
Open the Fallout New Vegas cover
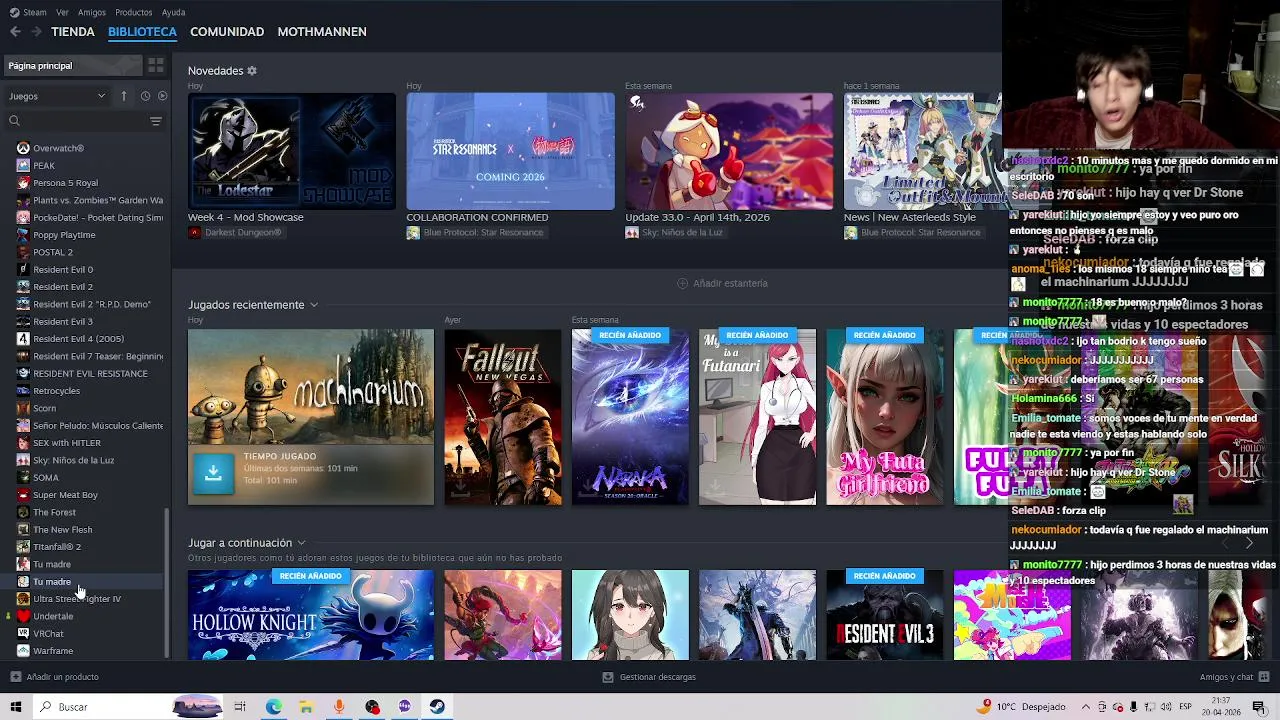[x=503, y=417]
